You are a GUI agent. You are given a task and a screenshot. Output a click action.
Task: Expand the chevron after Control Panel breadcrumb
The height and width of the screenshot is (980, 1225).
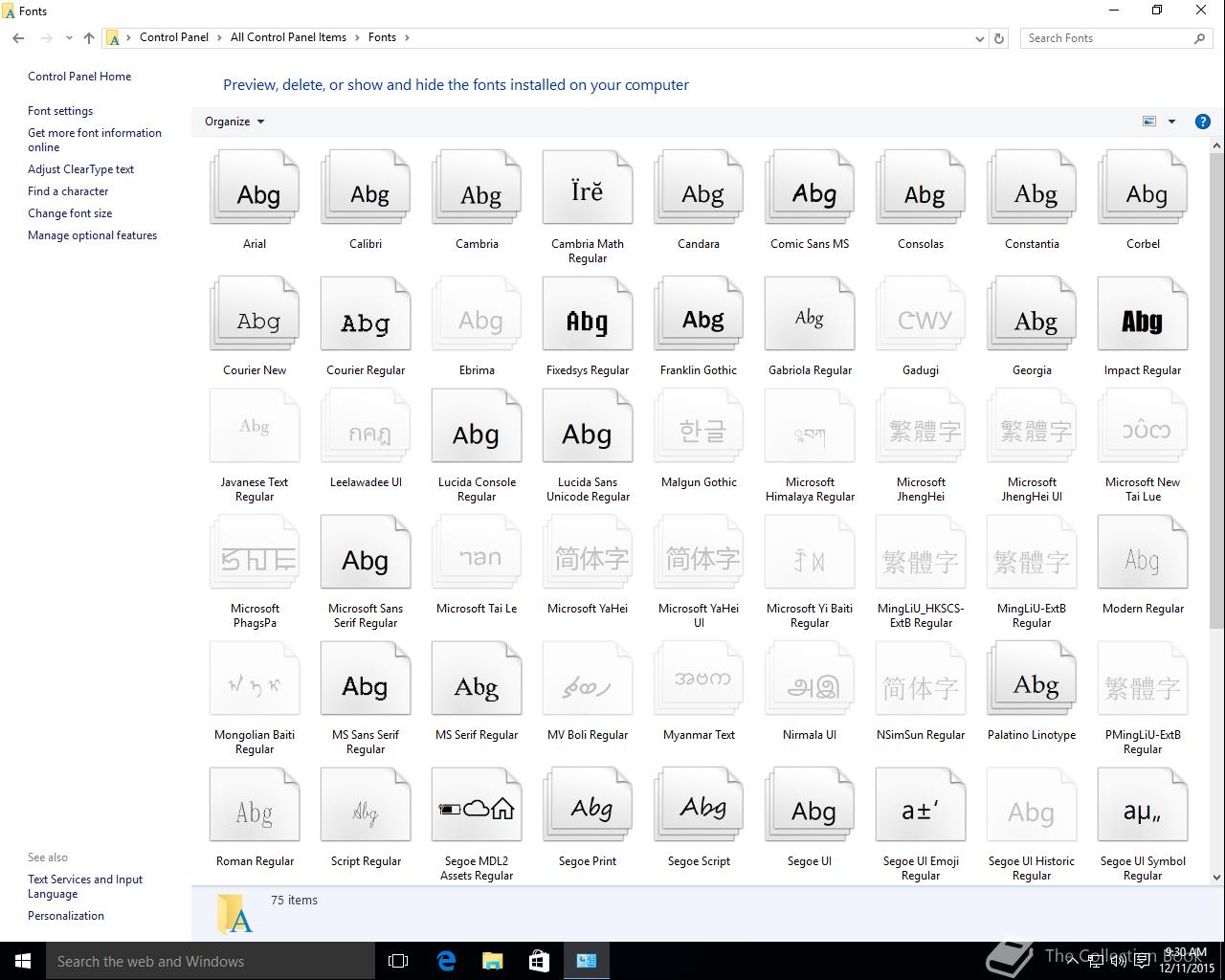pyautogui.click(x=220, y=37)
